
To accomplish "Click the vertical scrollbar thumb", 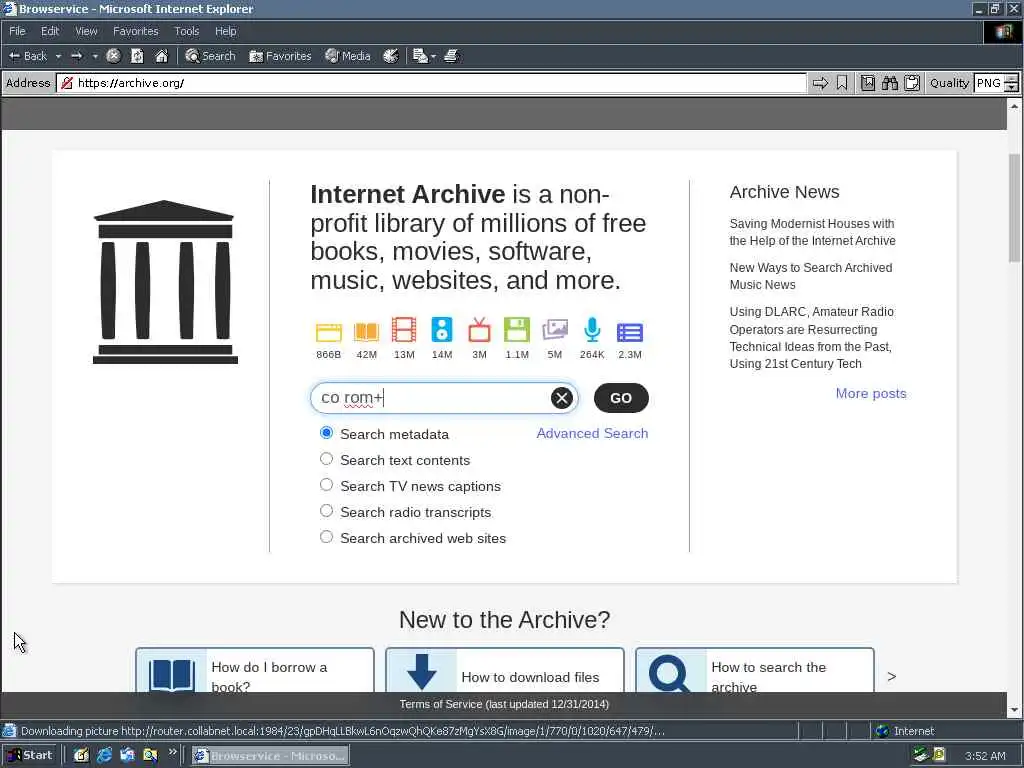I will click(x=1014, y=208).
